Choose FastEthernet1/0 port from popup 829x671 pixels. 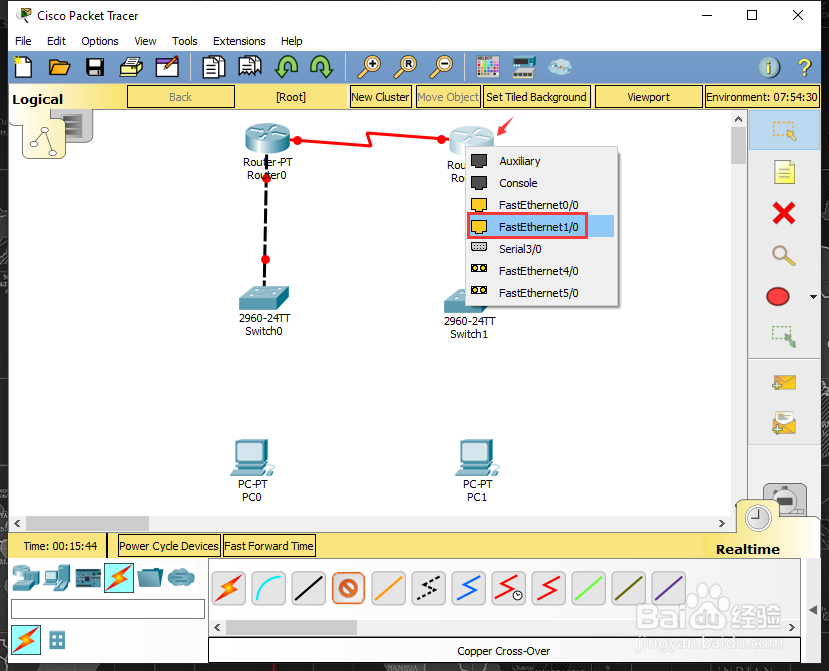coord(541,227)
